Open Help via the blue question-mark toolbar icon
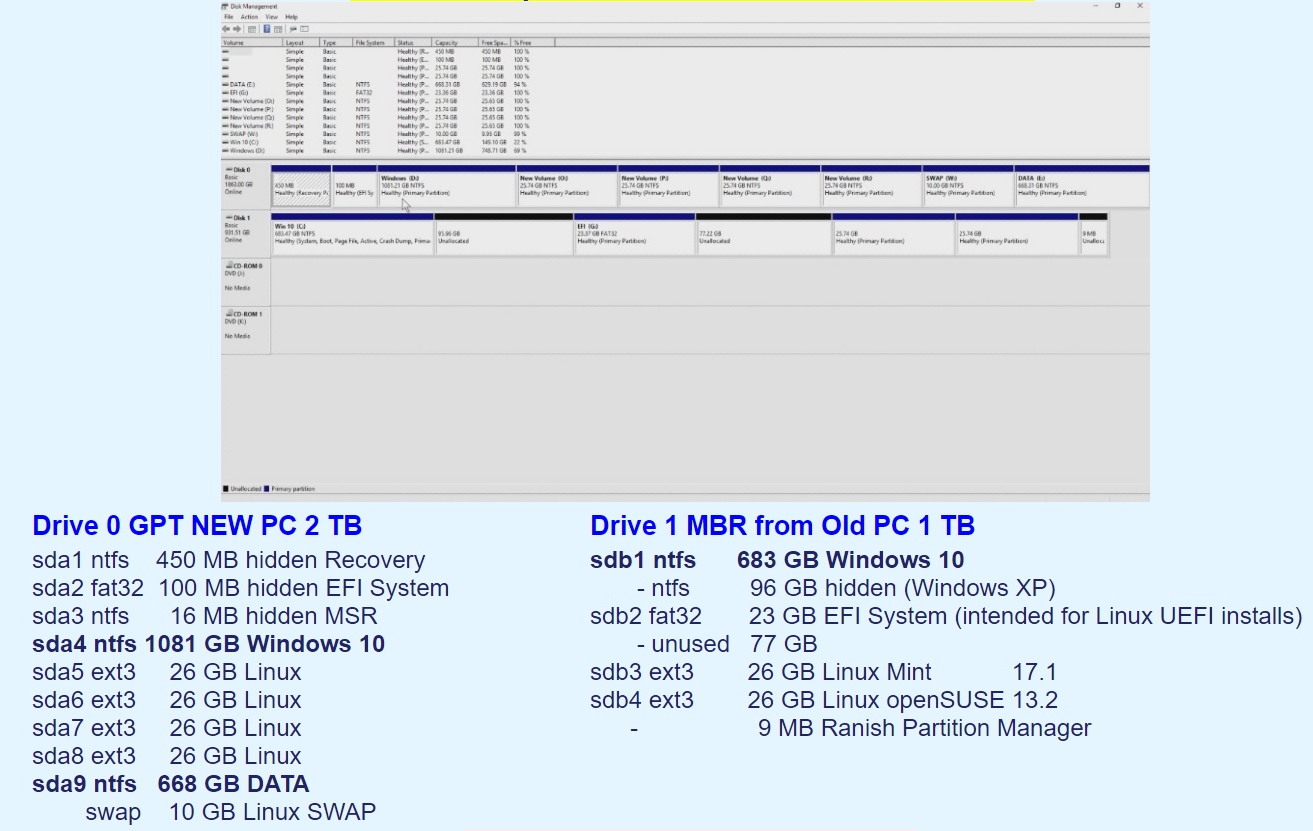This screenshot has height=831, width=1313. pos(267,29)
